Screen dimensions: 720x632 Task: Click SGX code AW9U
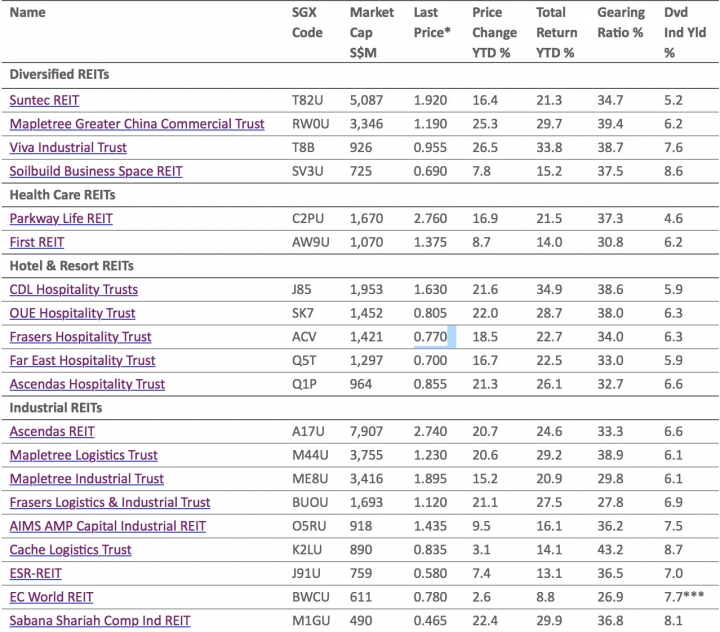(x=310, y=242)
